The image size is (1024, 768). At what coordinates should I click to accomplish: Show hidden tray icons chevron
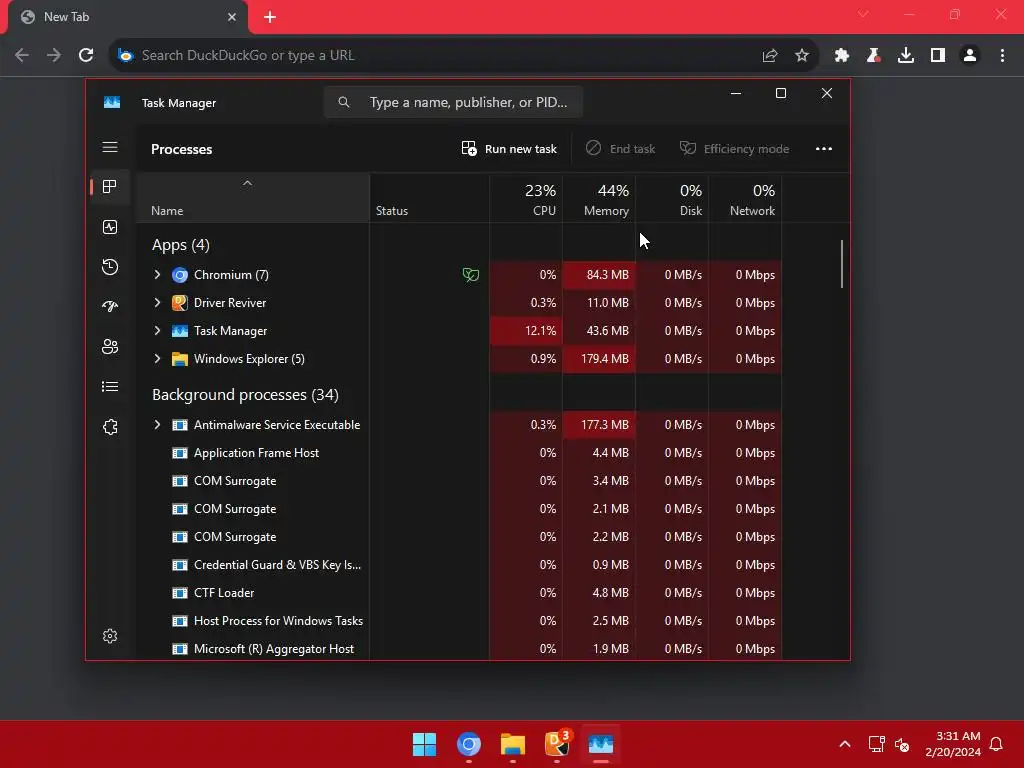pos(844,744)
